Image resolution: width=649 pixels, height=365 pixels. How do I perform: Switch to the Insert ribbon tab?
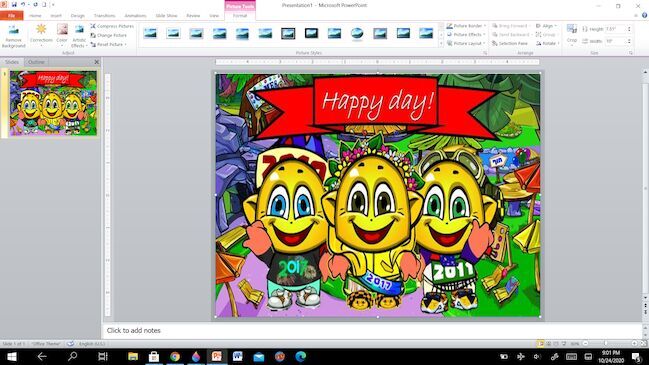[56, 16]
